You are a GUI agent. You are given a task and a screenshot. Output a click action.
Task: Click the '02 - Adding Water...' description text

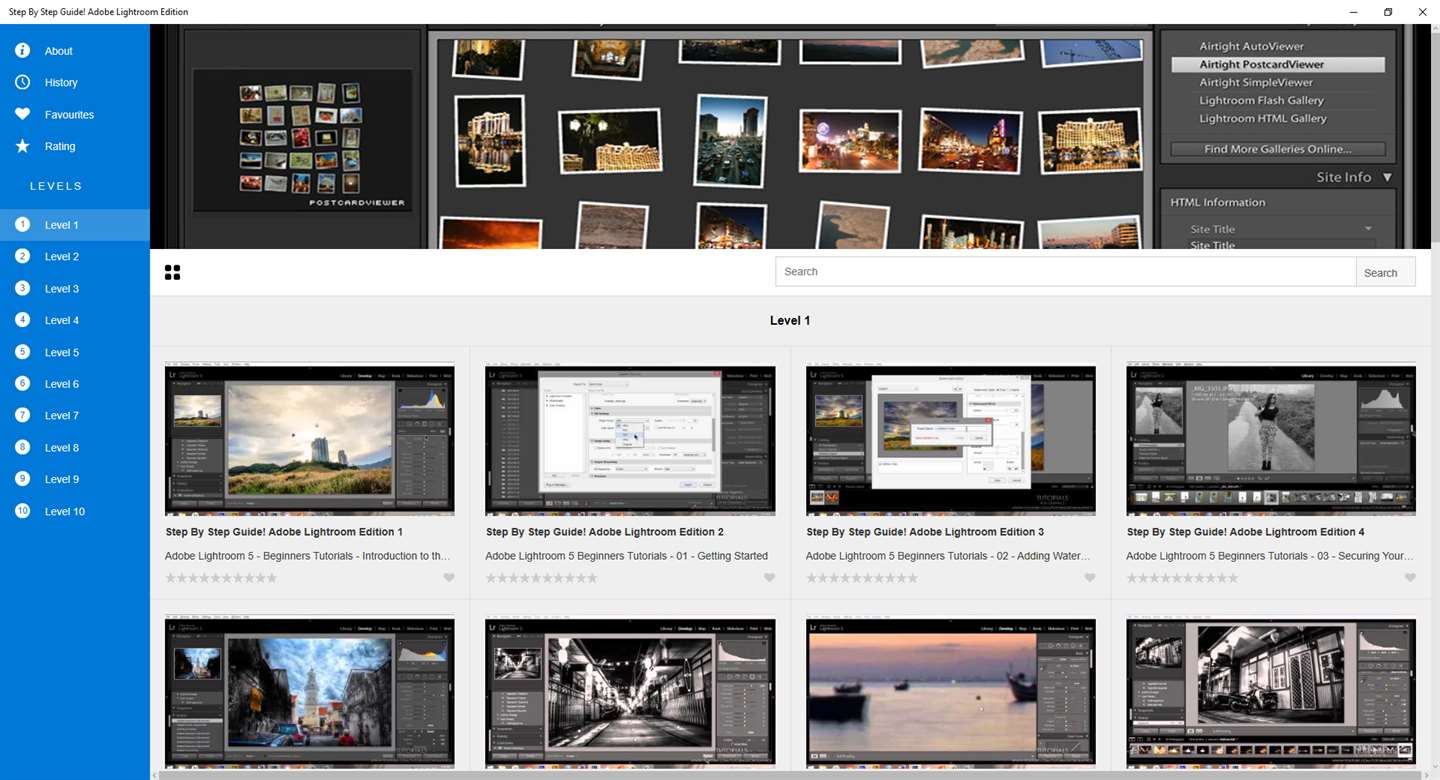coord(949,556)
